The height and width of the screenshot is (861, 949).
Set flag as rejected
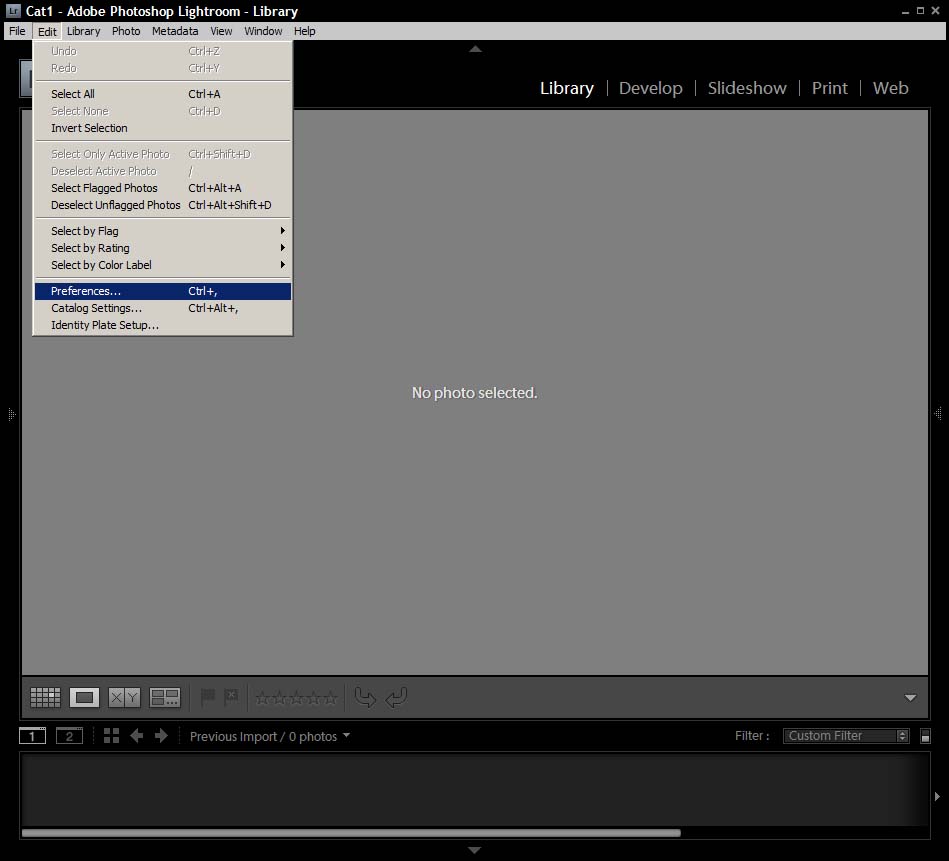pos(232,697)
